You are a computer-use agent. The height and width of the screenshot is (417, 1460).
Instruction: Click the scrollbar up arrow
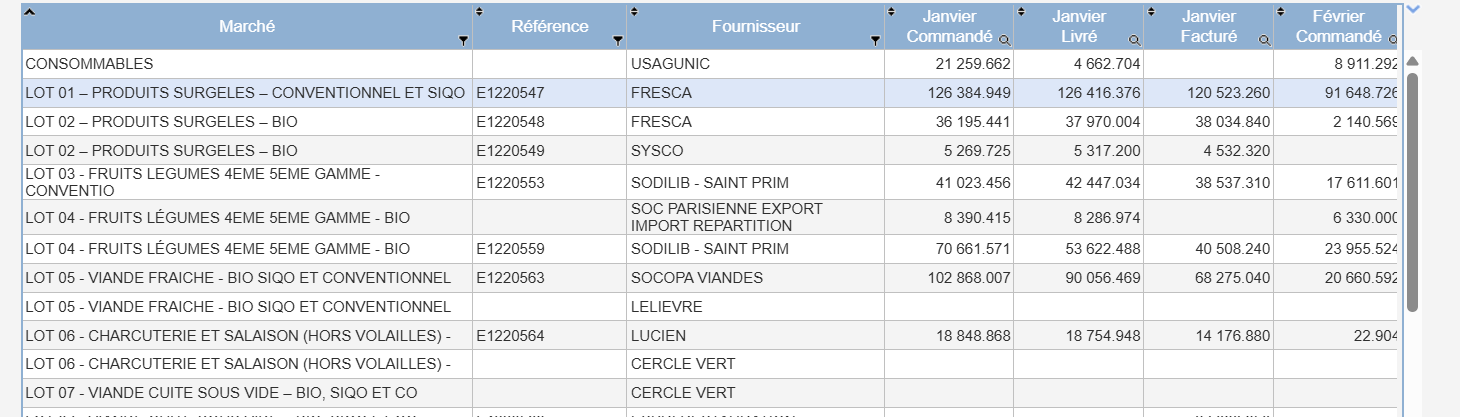pyautogui.click(x=1412, y=60)
